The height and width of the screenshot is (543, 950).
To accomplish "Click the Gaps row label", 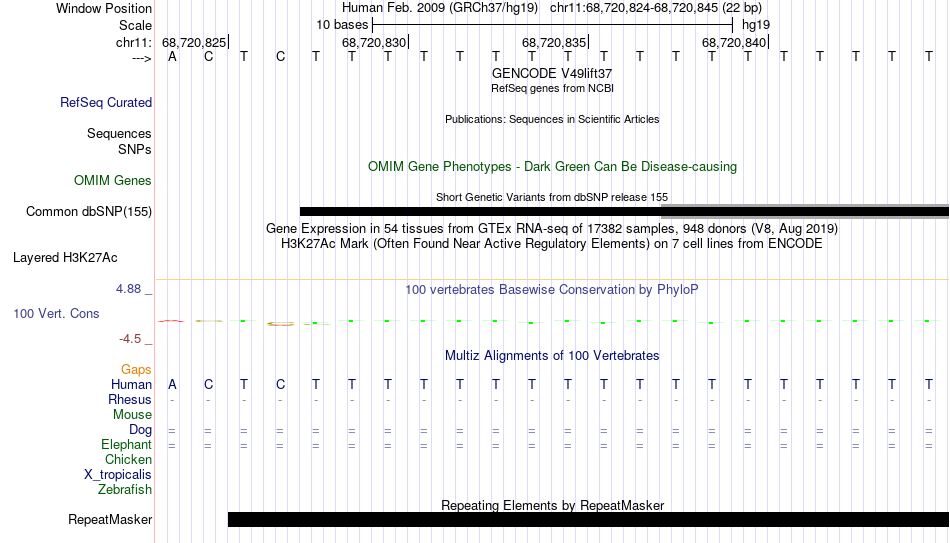I will [136, 370].
